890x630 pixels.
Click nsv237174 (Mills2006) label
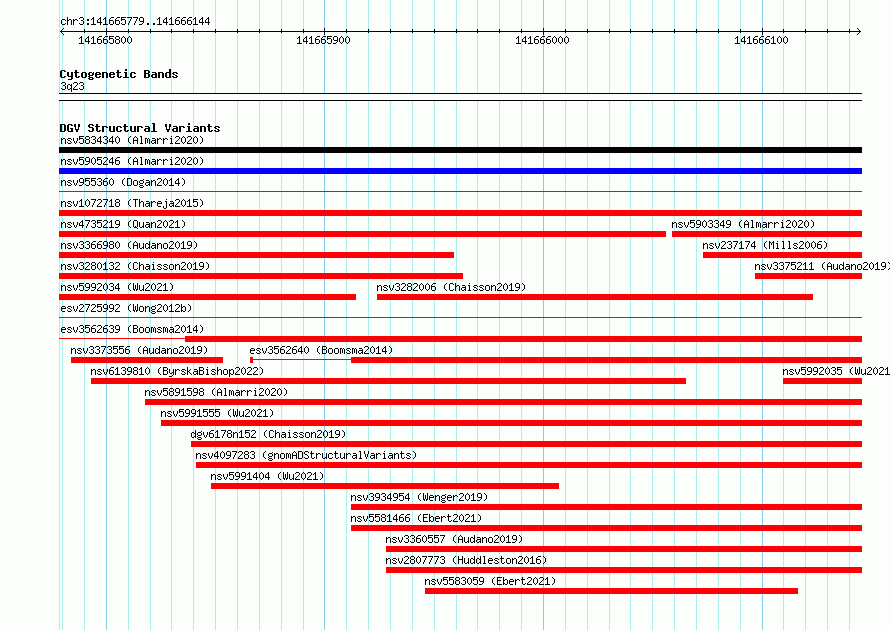pos(765,245)
